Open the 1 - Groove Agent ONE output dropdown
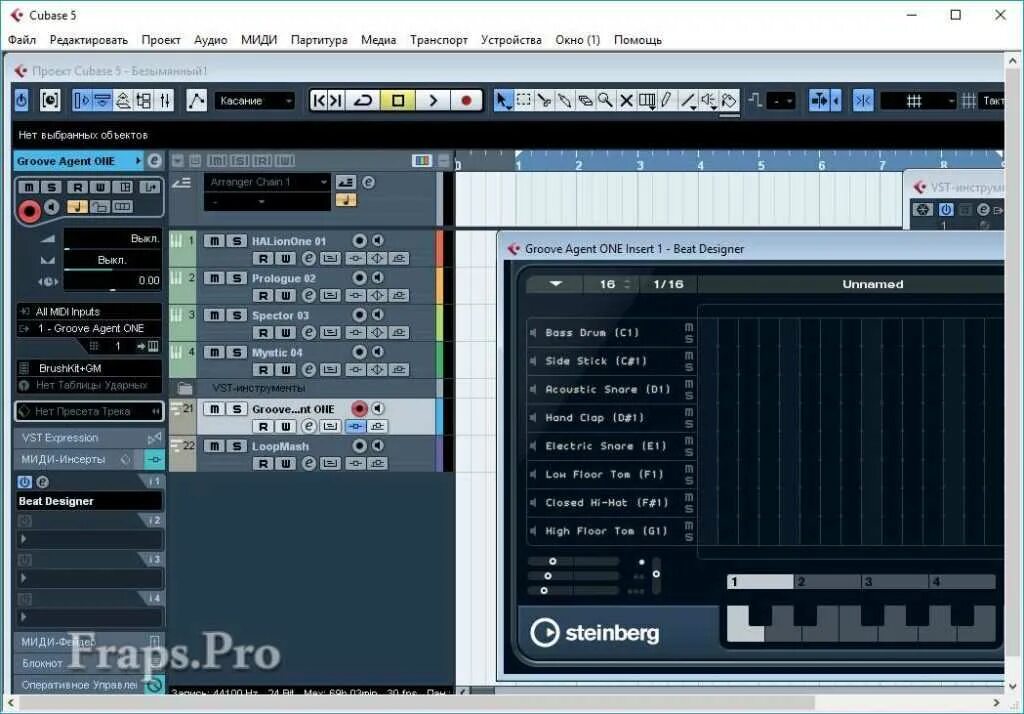This screenshot has height=714, width=1024. coord(89,329)
